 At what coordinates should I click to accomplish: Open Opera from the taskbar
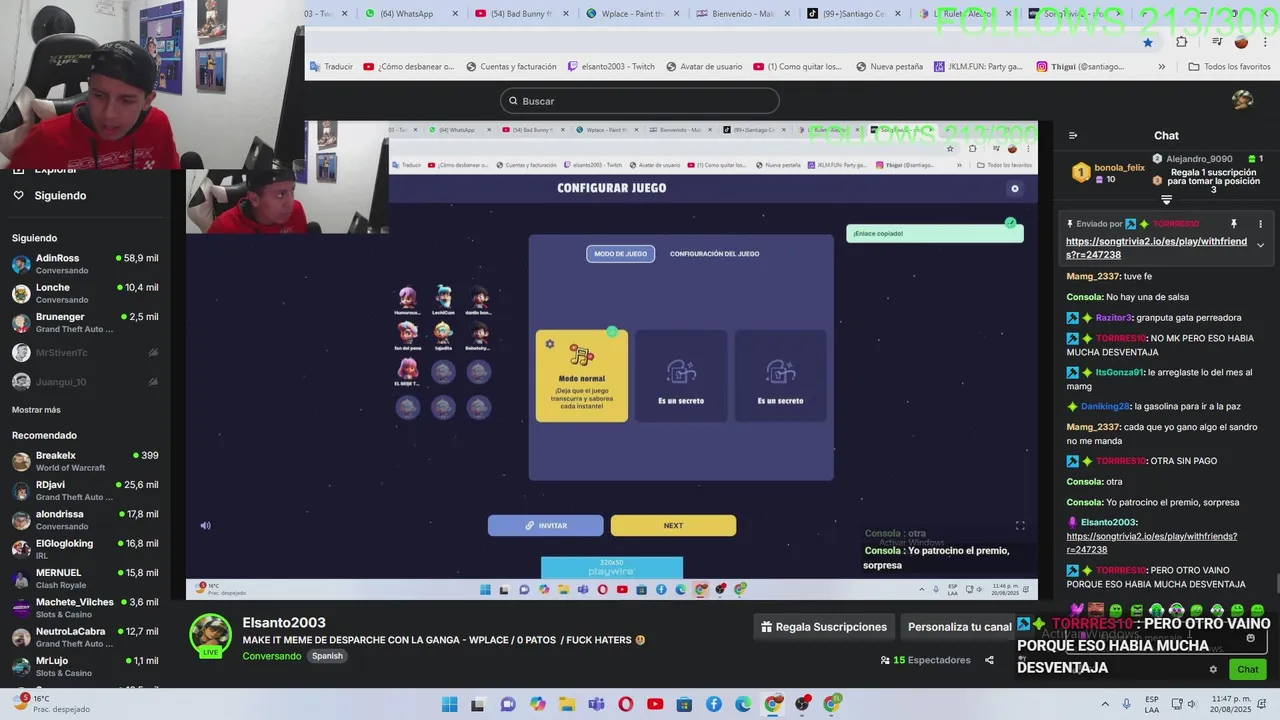(626, 704)
